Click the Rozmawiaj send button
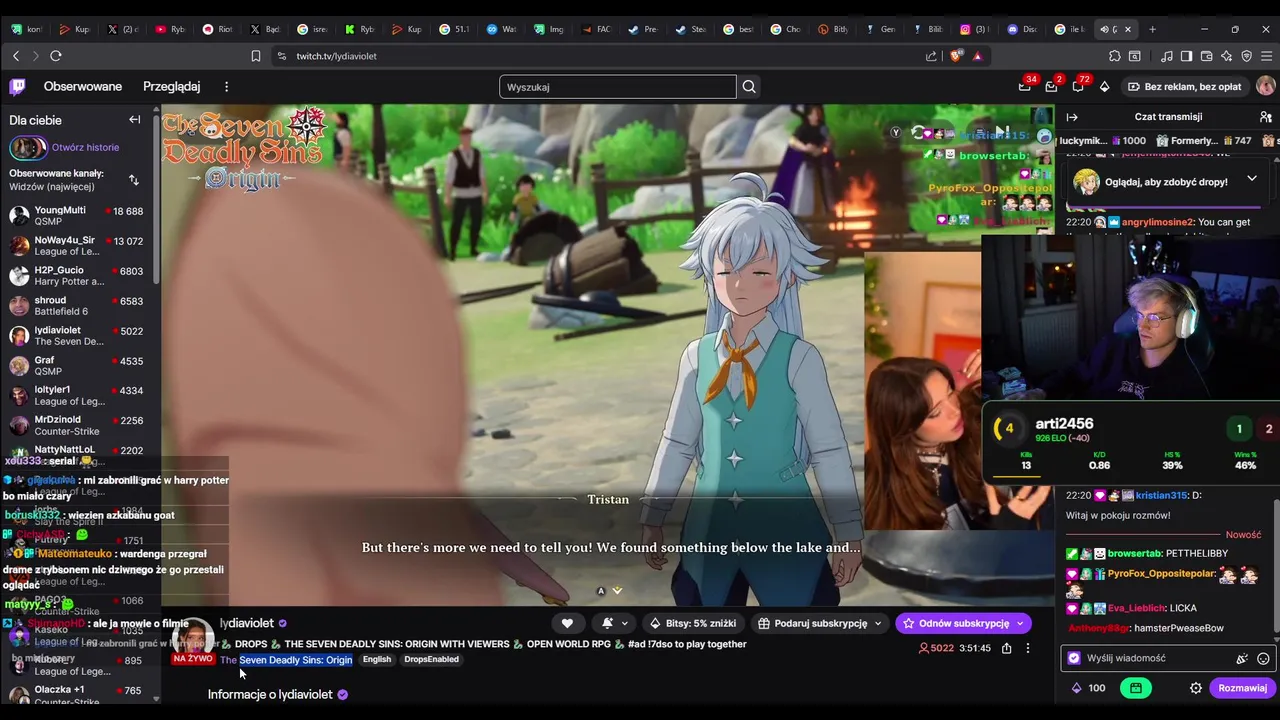 click(x=1242, y=688)
